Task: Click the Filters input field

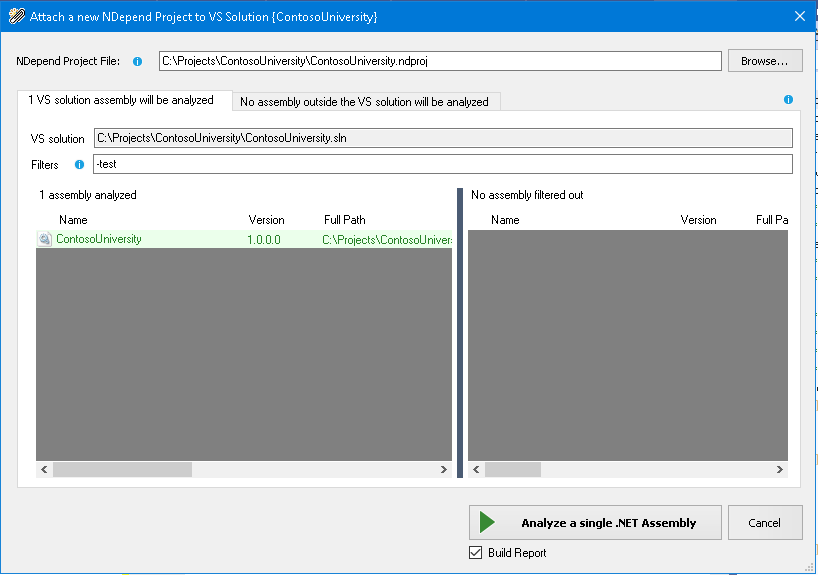Action: tap(443, 164)
